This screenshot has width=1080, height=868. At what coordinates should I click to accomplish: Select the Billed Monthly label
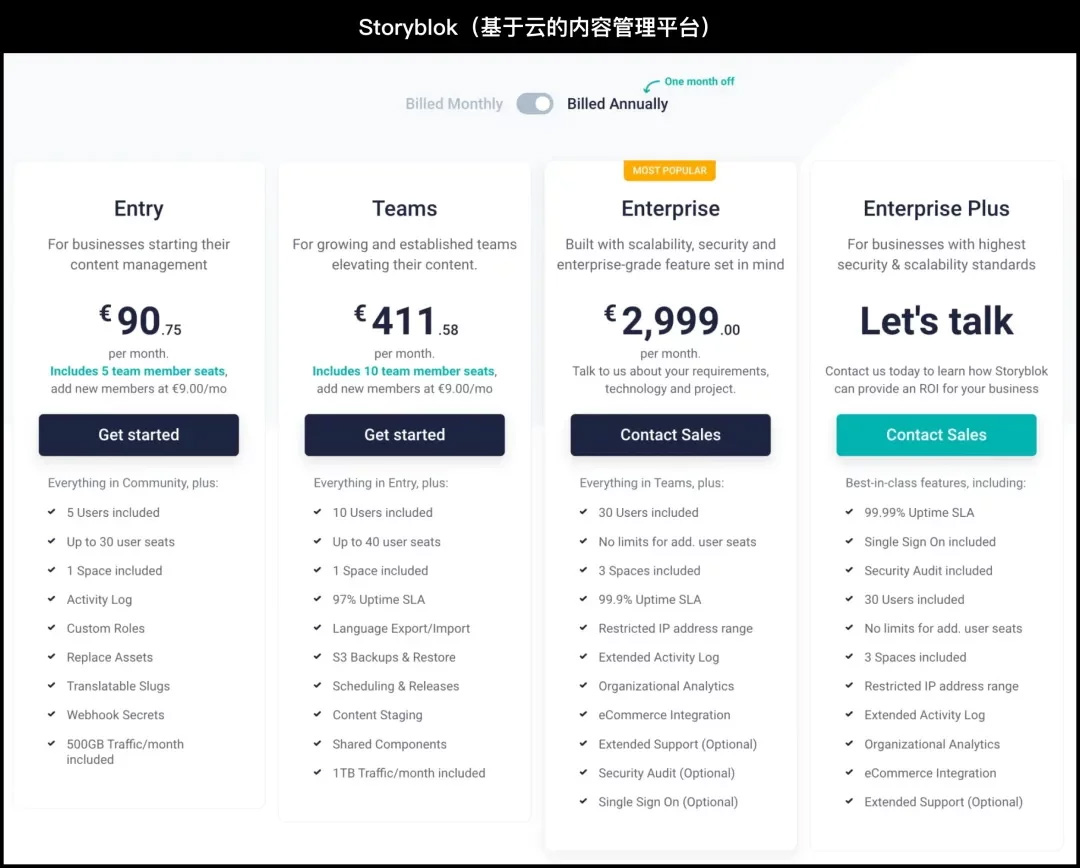pos(454,104)
